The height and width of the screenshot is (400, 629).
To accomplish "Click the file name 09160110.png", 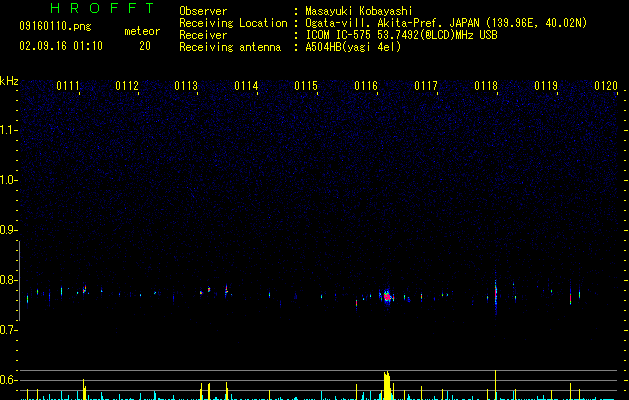I will pos(55,27).
